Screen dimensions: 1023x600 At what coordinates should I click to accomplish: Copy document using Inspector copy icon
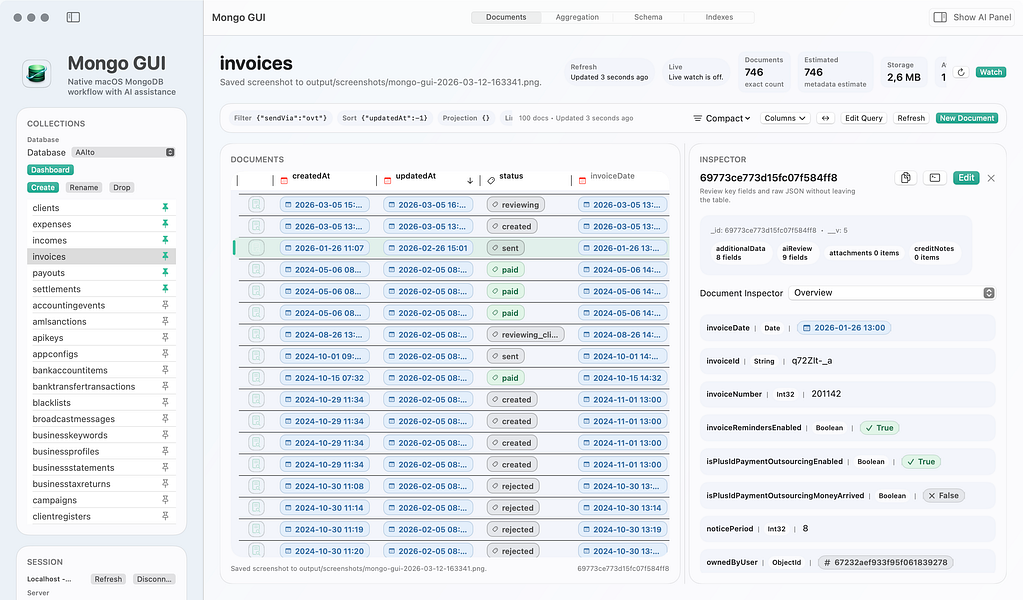pos(906,177)
